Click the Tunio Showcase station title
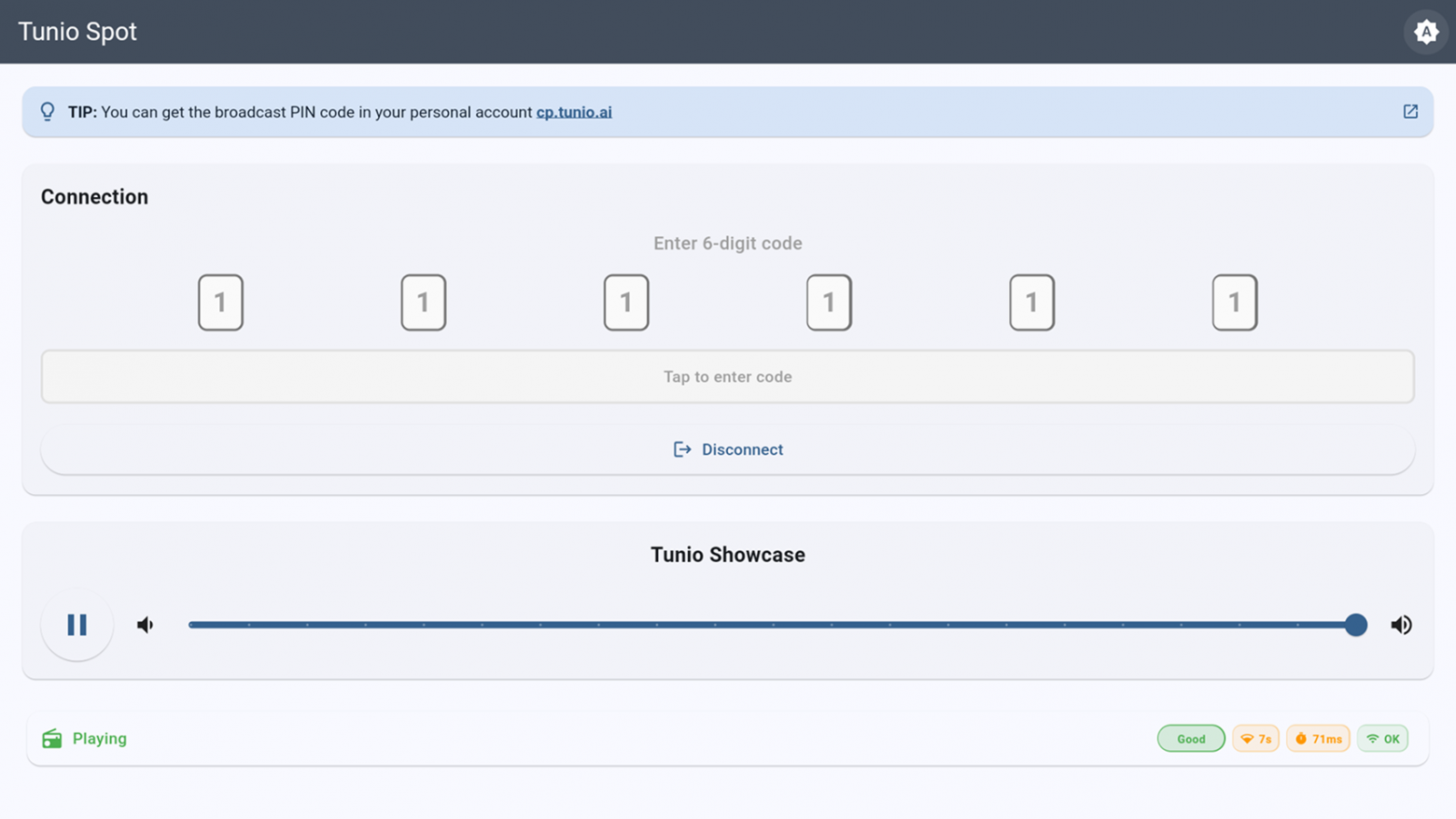 click(x=728, y=555)
